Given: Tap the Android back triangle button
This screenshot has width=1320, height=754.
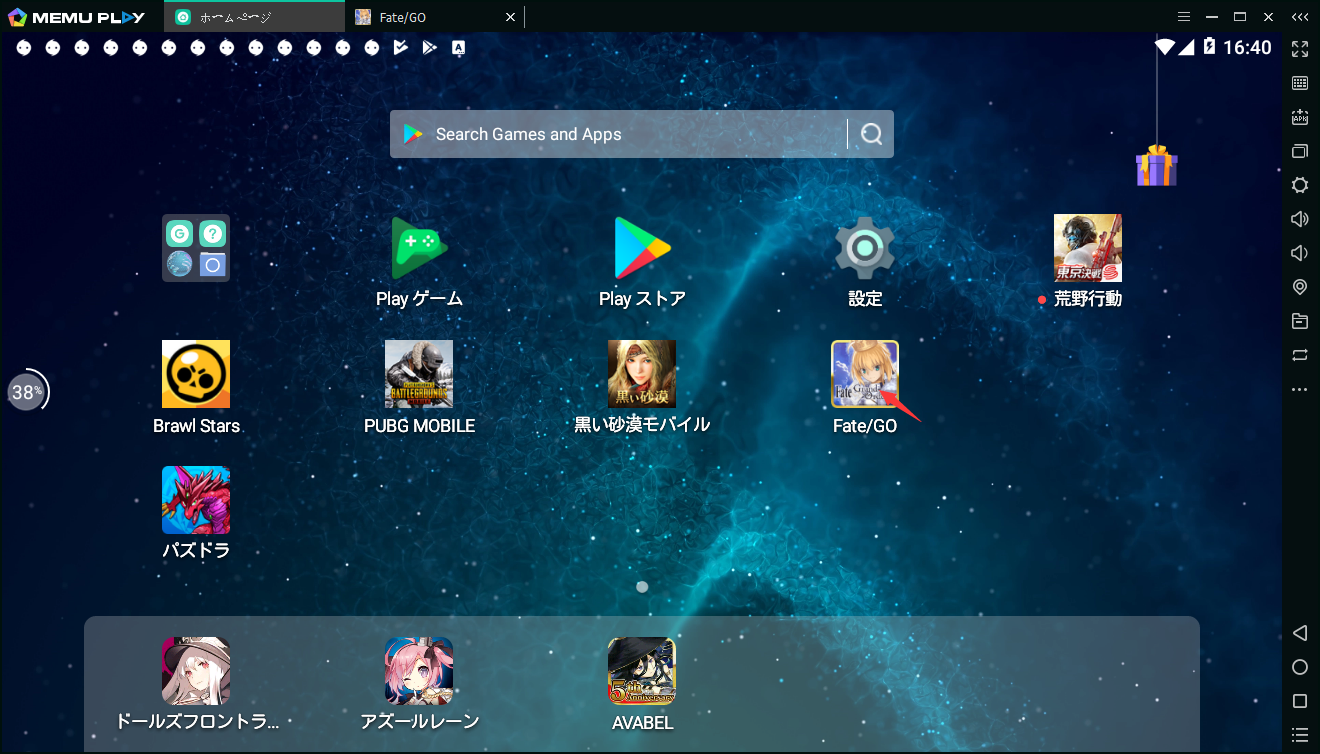Looking at the screenshot, I should tap(1300, 633).
